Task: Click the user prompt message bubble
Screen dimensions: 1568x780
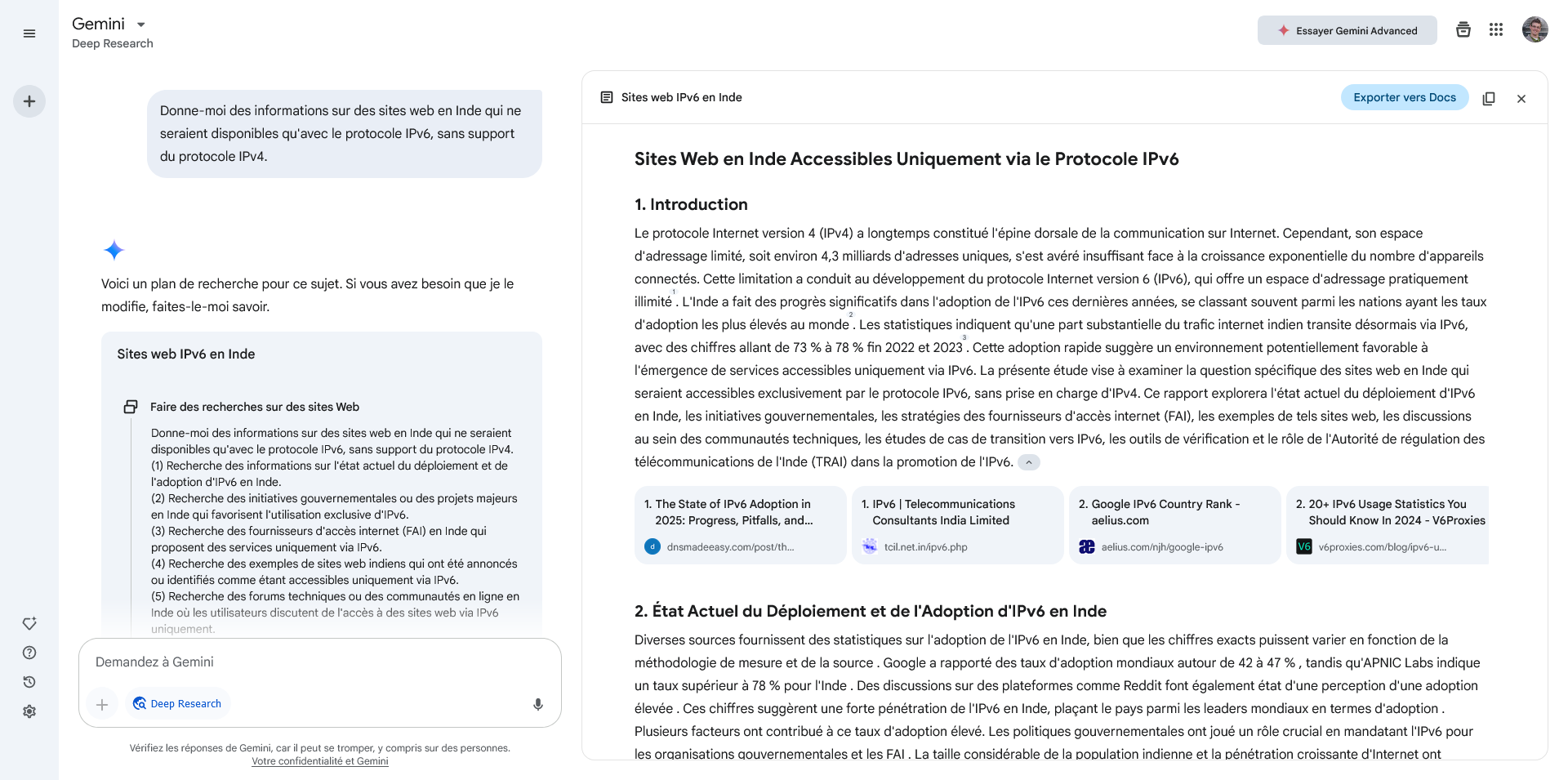Action: pos(345,133)
